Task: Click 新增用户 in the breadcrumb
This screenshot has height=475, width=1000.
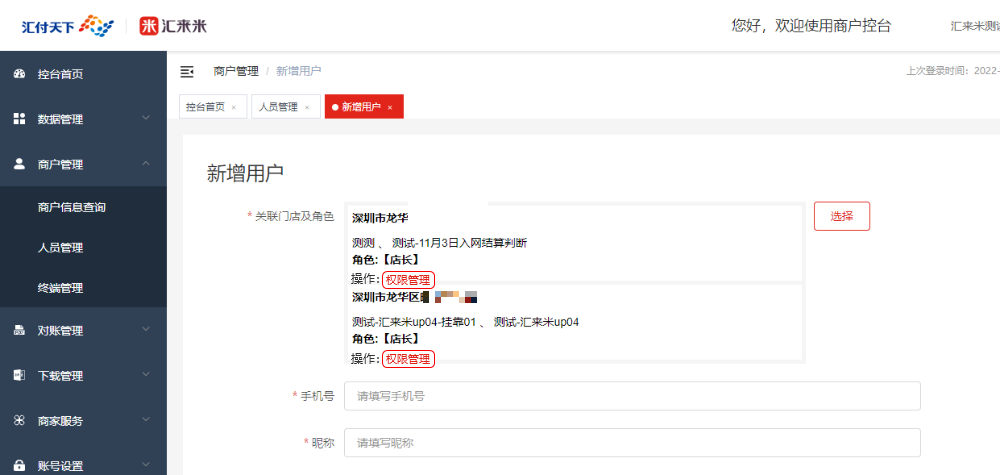Action: 298,71
